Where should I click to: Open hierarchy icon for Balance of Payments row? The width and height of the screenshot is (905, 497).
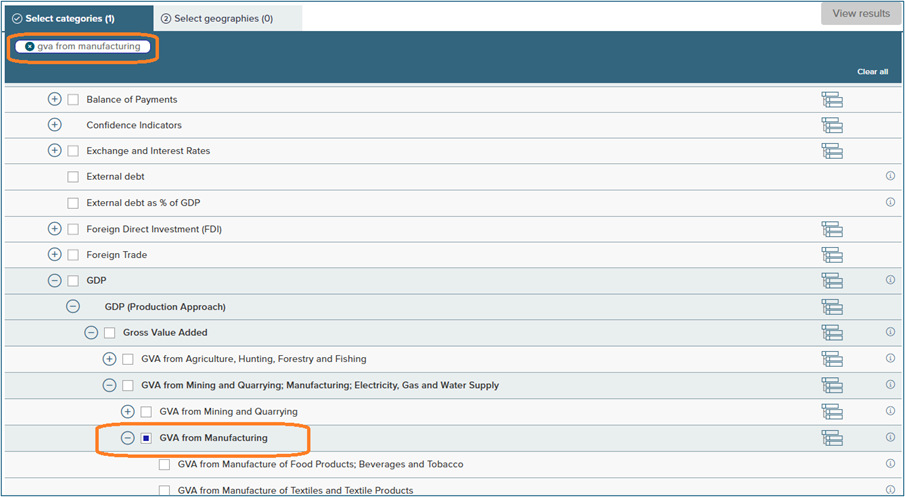[832, 100]
